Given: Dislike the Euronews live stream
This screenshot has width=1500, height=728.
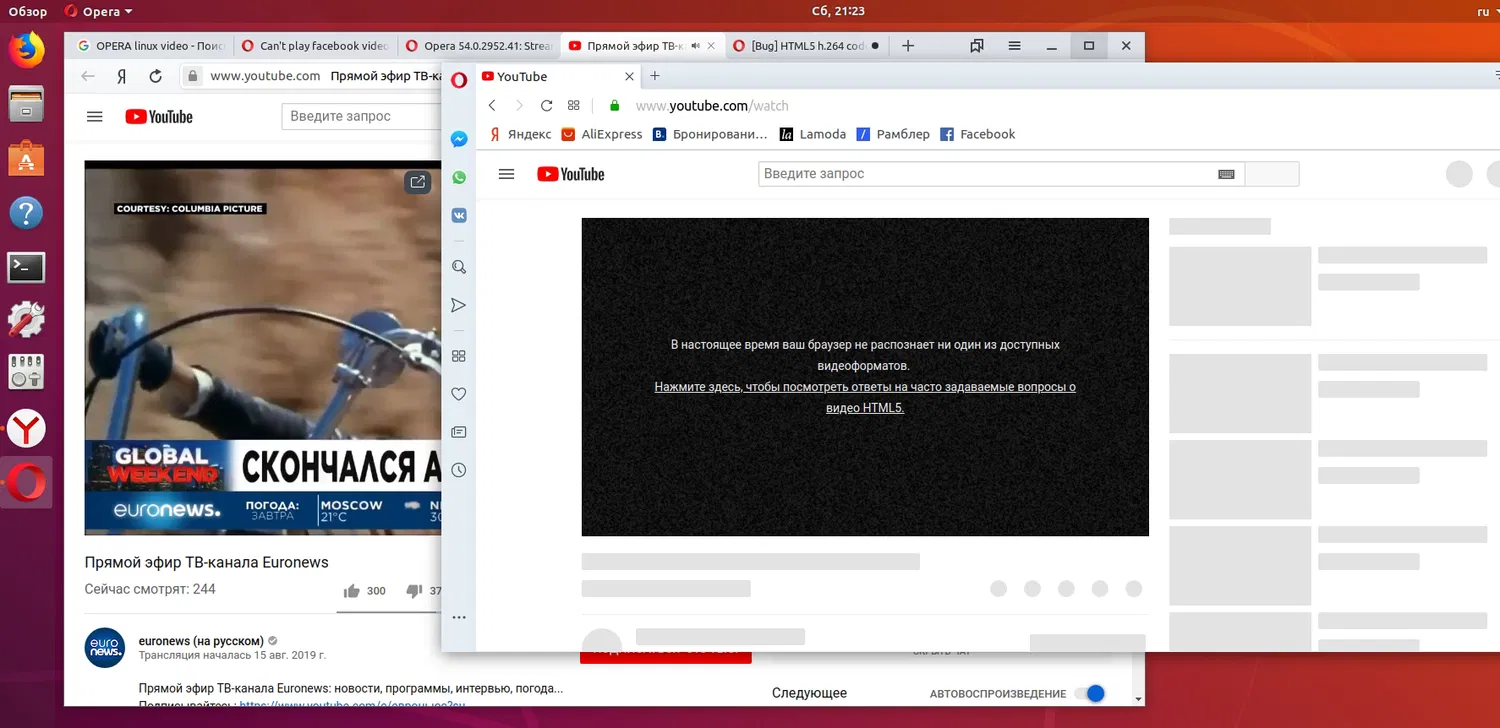Looking at the screenshot, I should (x=414, y=591).
